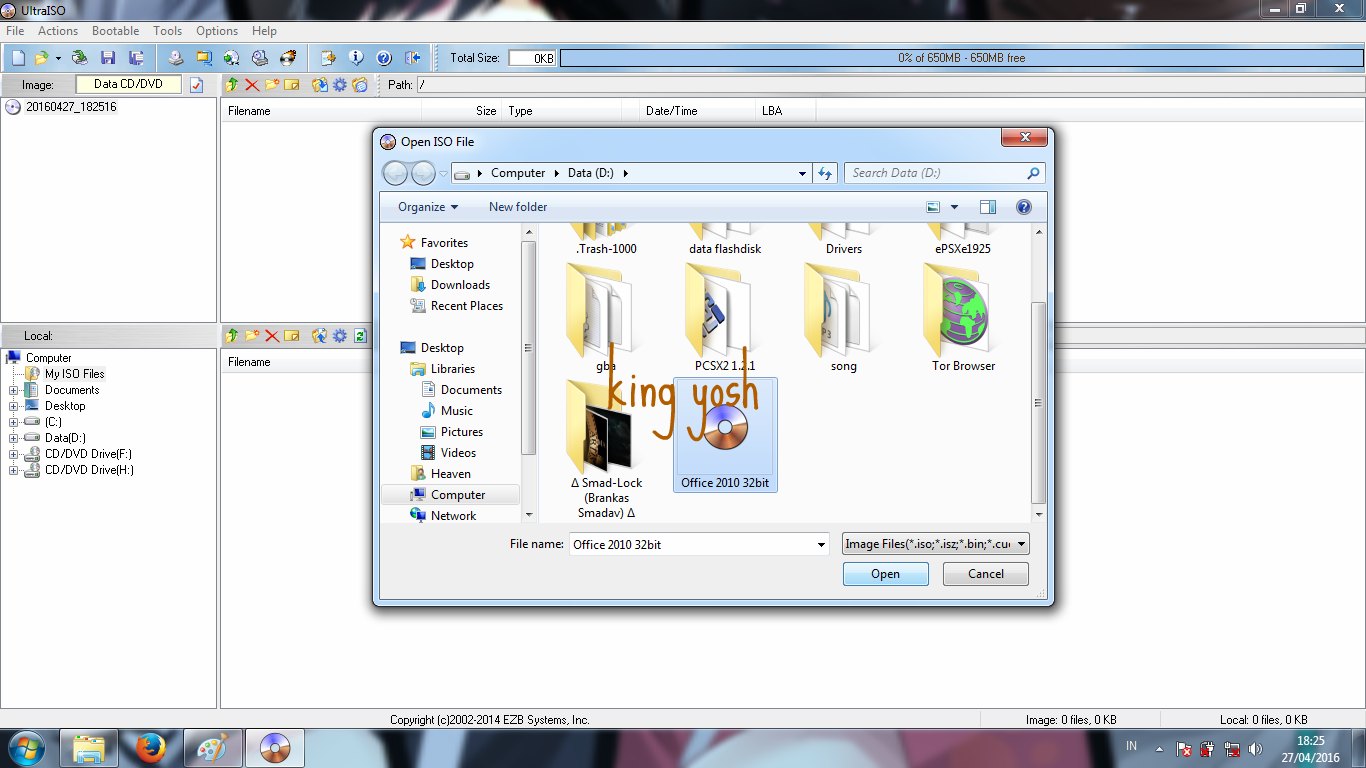Select the Tor Browser folder

click(x=963, y=319)
